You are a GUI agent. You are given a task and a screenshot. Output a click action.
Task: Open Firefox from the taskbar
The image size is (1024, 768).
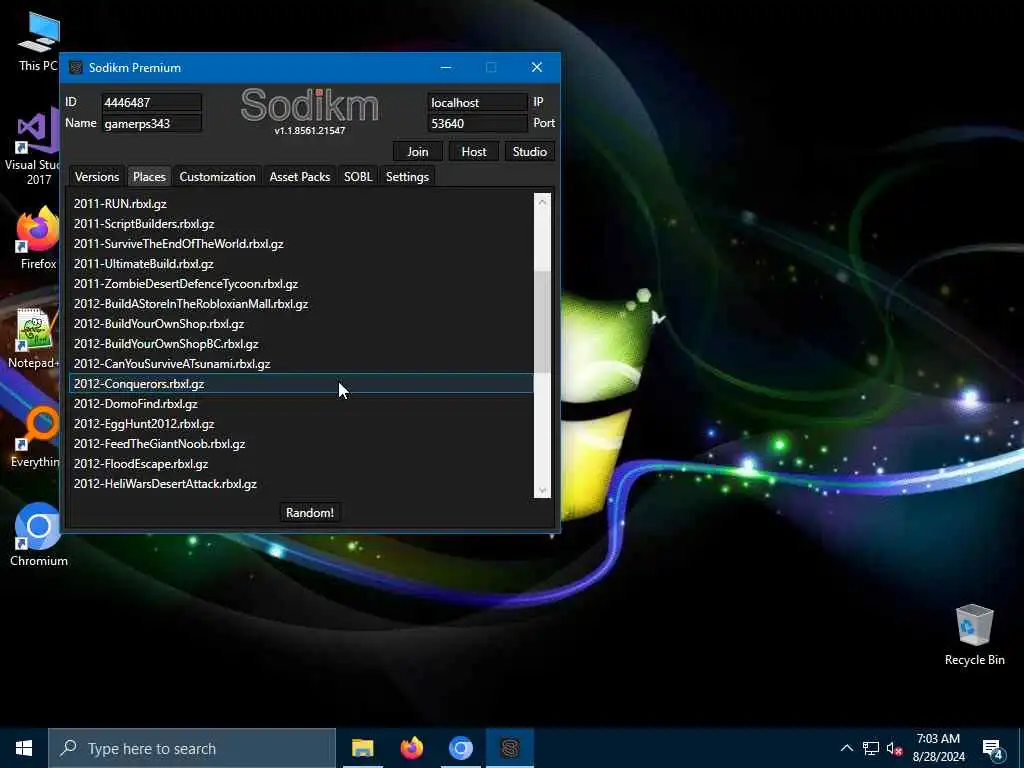coord(411,748)
